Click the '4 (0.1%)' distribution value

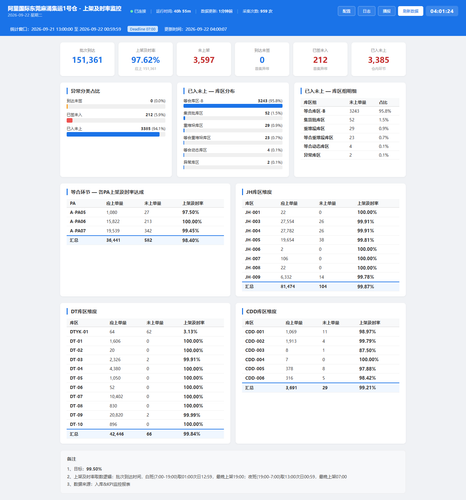pos(275,150)
